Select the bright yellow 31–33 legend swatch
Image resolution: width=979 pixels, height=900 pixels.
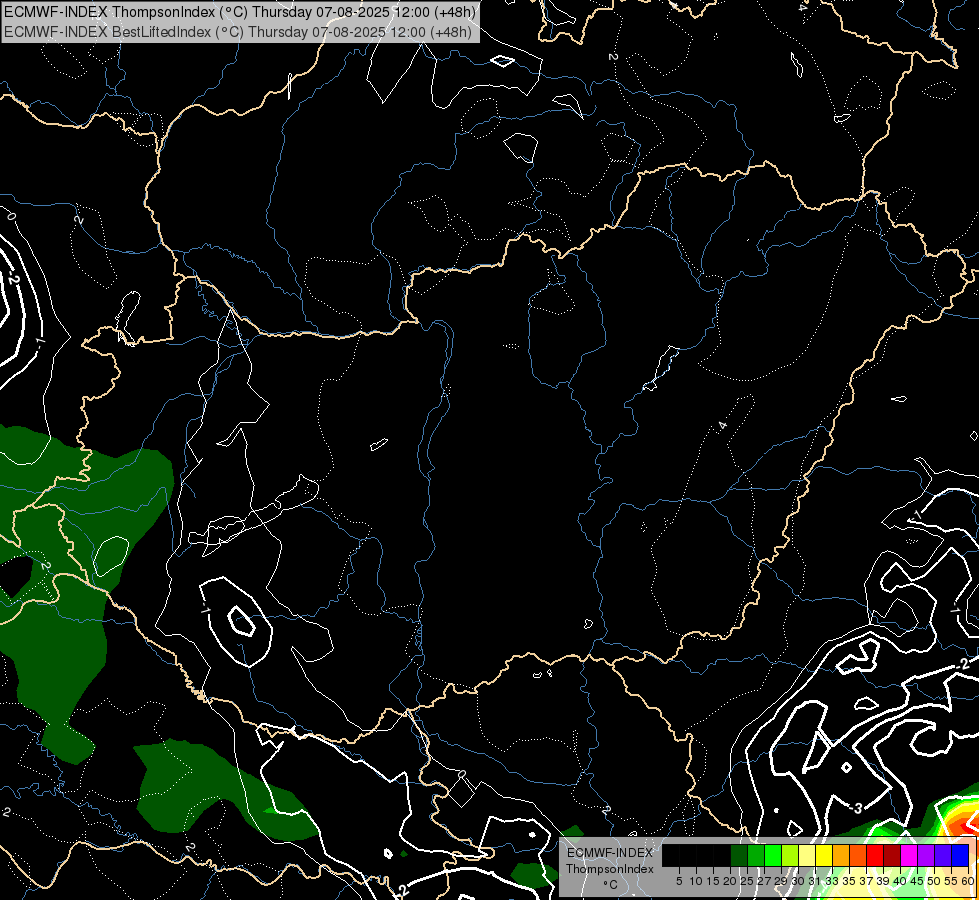(x=824, y=855)
